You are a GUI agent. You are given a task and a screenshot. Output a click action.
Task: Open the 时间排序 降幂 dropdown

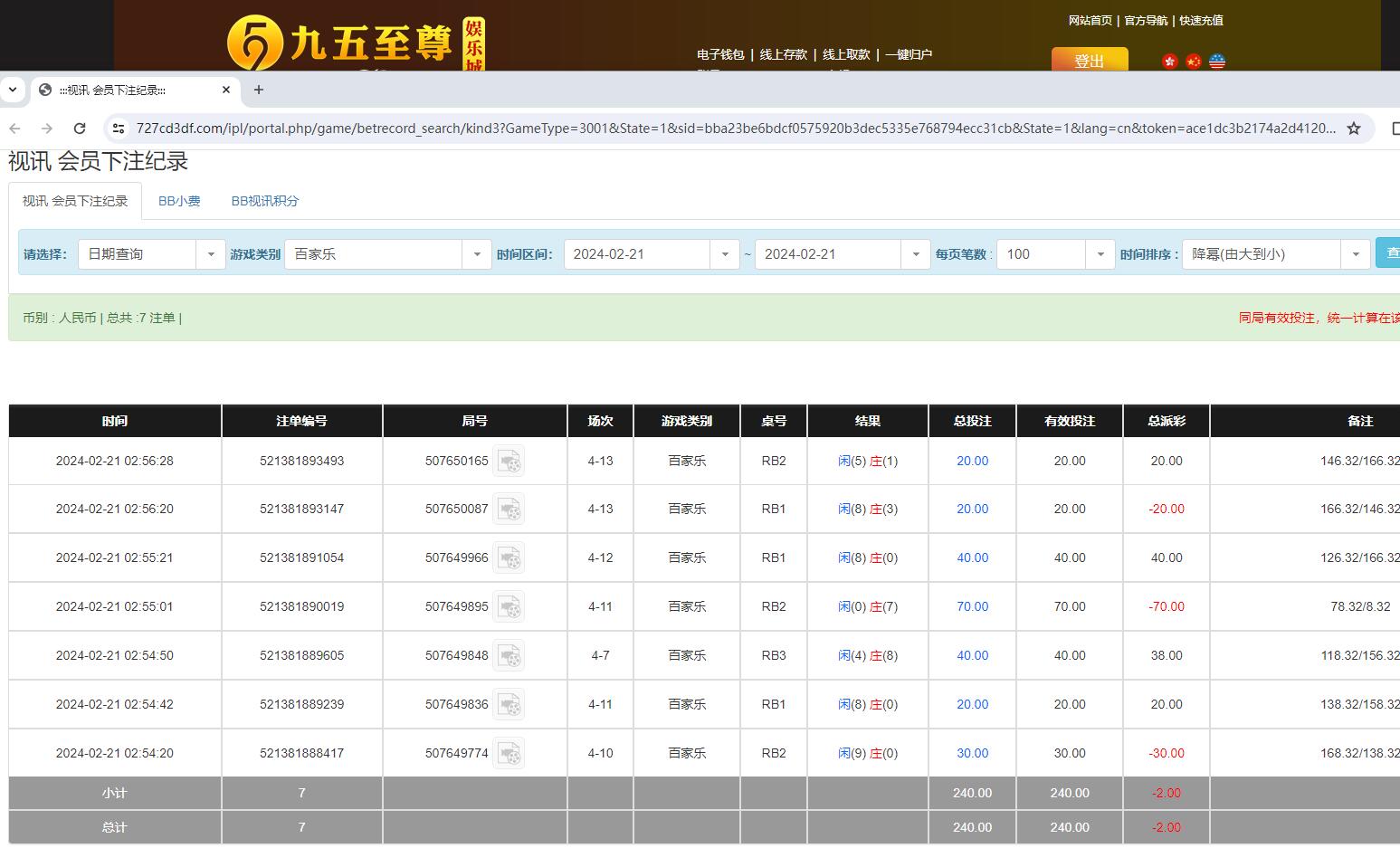pos(1276,254)
